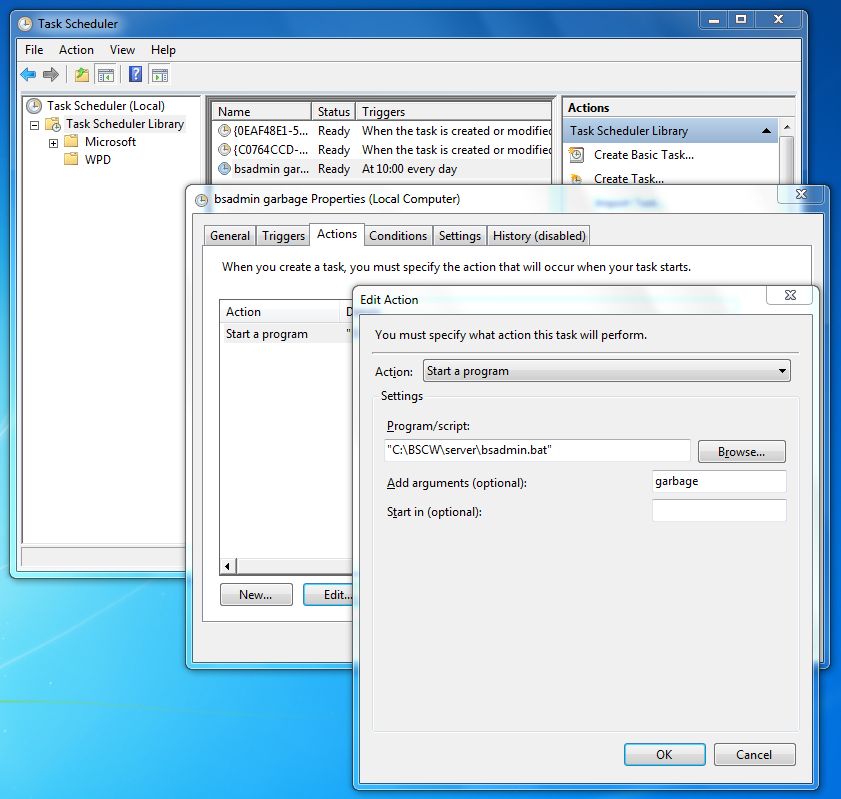Open the Action type dropdown
This screenshot has width=841, height=799.
606,371
